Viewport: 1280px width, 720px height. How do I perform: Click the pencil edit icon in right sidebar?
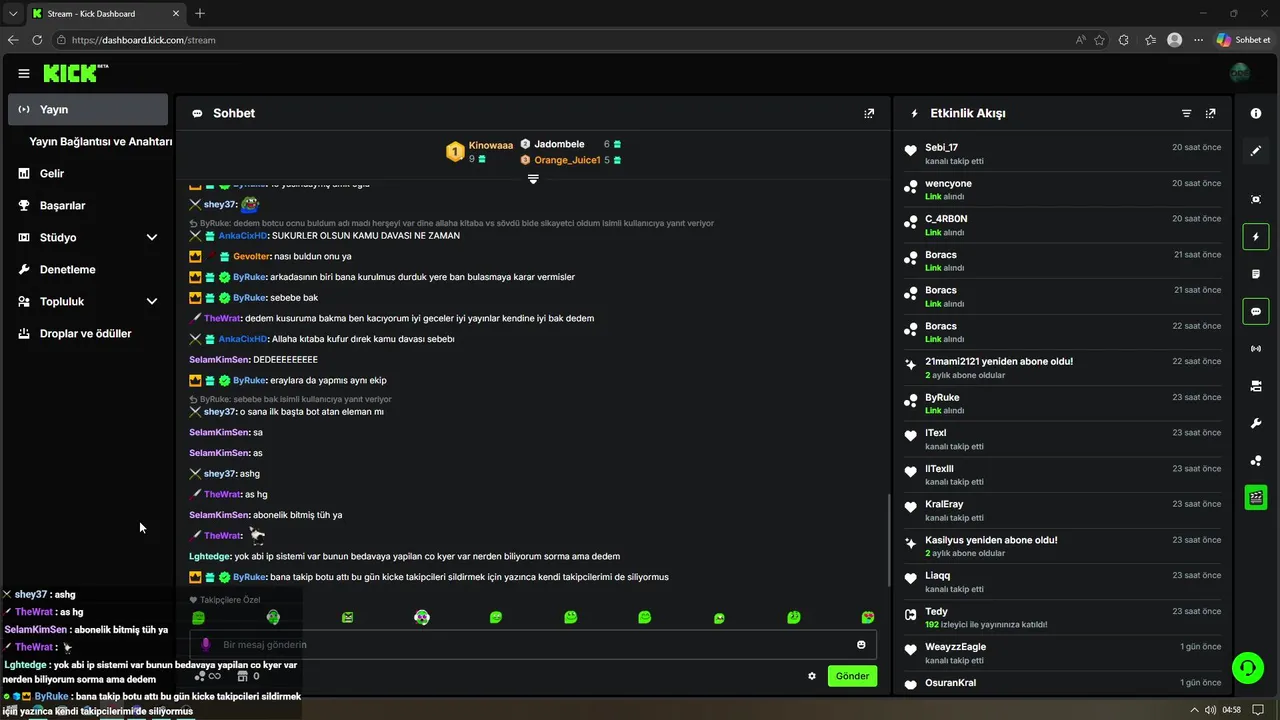(1256, 151)
